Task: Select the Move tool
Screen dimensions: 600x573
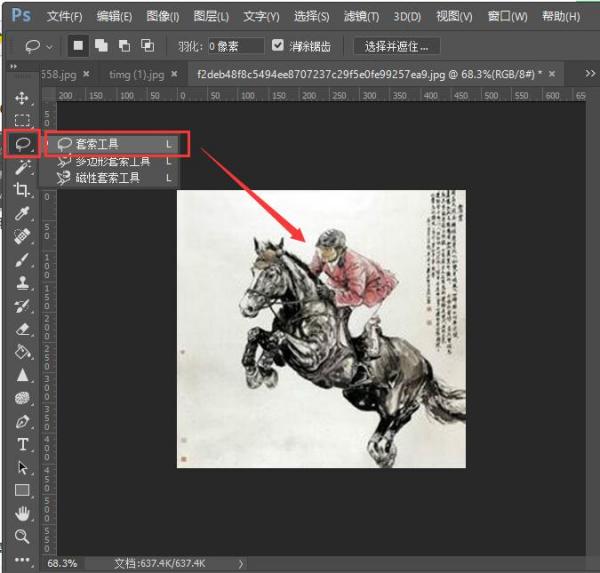Action: pos(22,98)
